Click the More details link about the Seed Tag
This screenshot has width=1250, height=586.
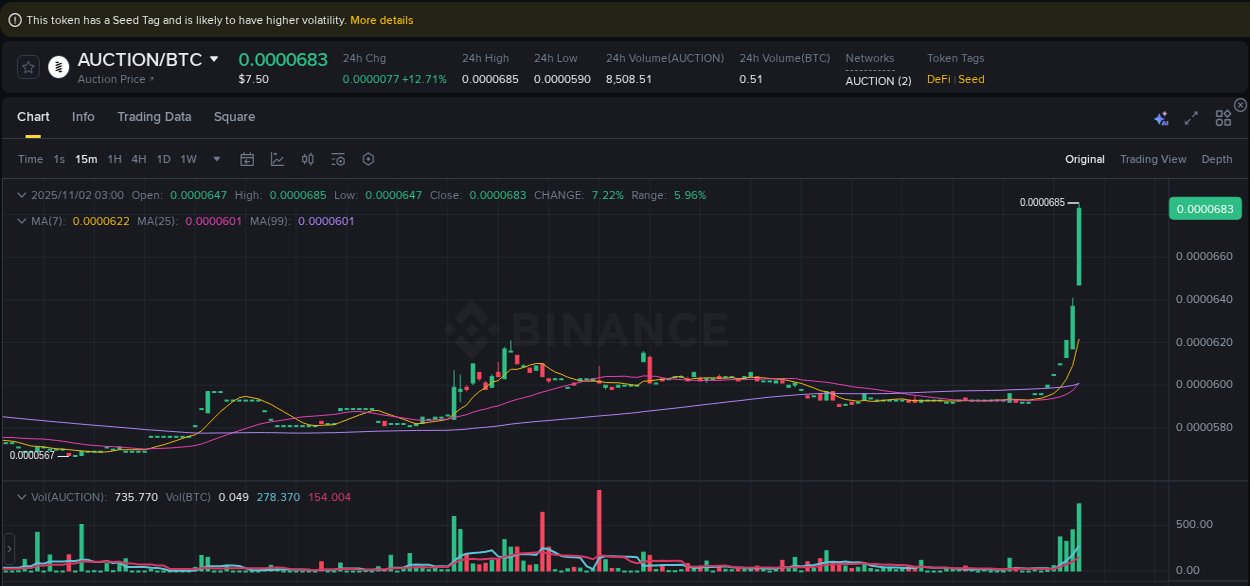pos(381,19)
